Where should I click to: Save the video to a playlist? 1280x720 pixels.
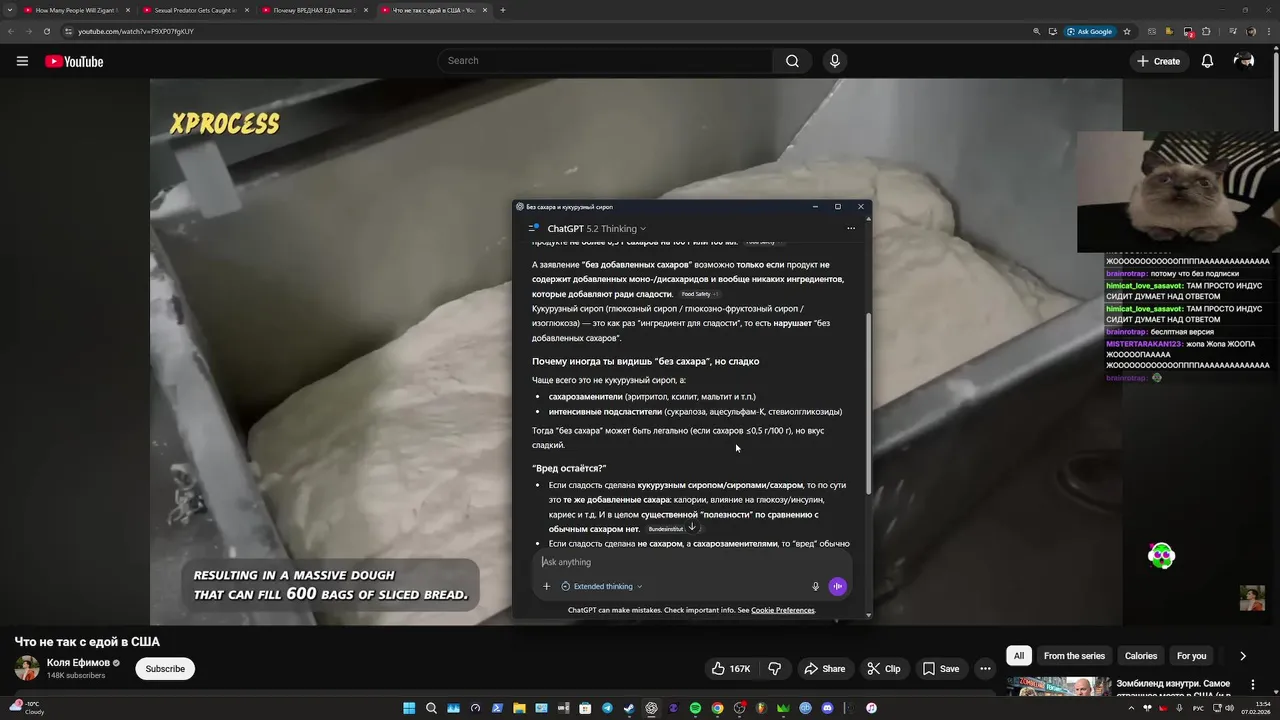tap(941, 669)
